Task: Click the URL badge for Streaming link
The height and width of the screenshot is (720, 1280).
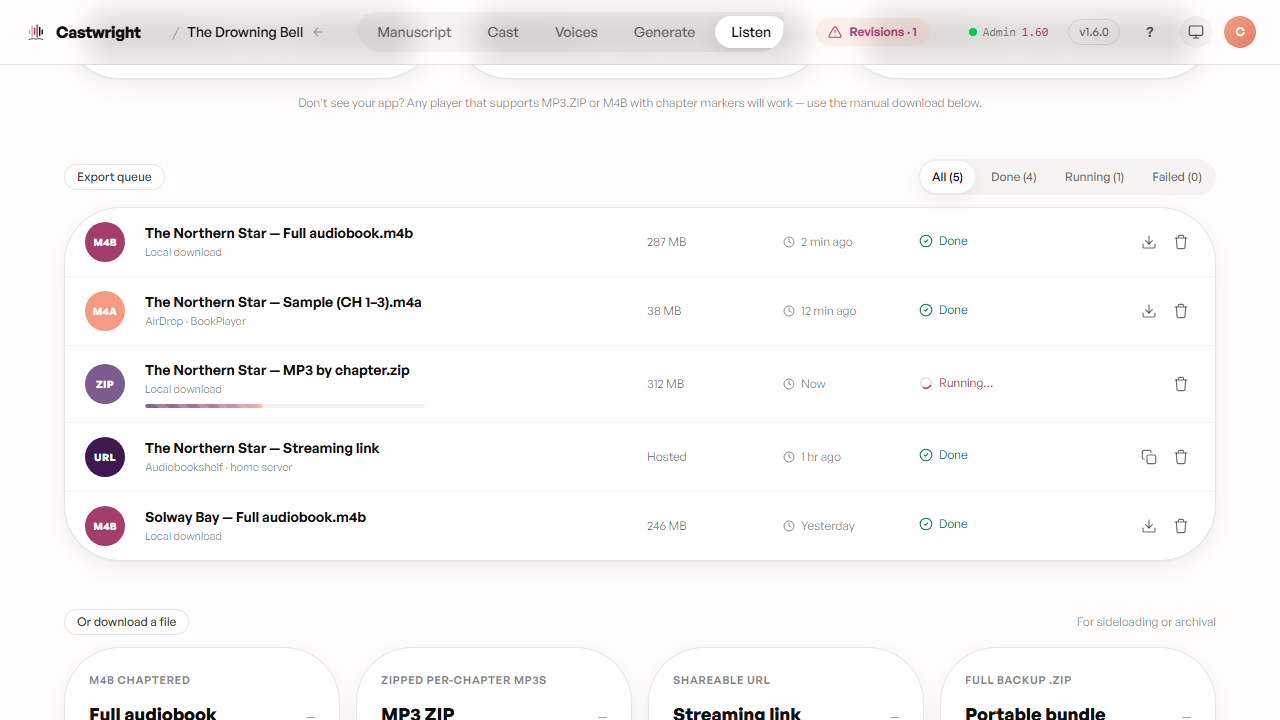Action: (105, 457)
